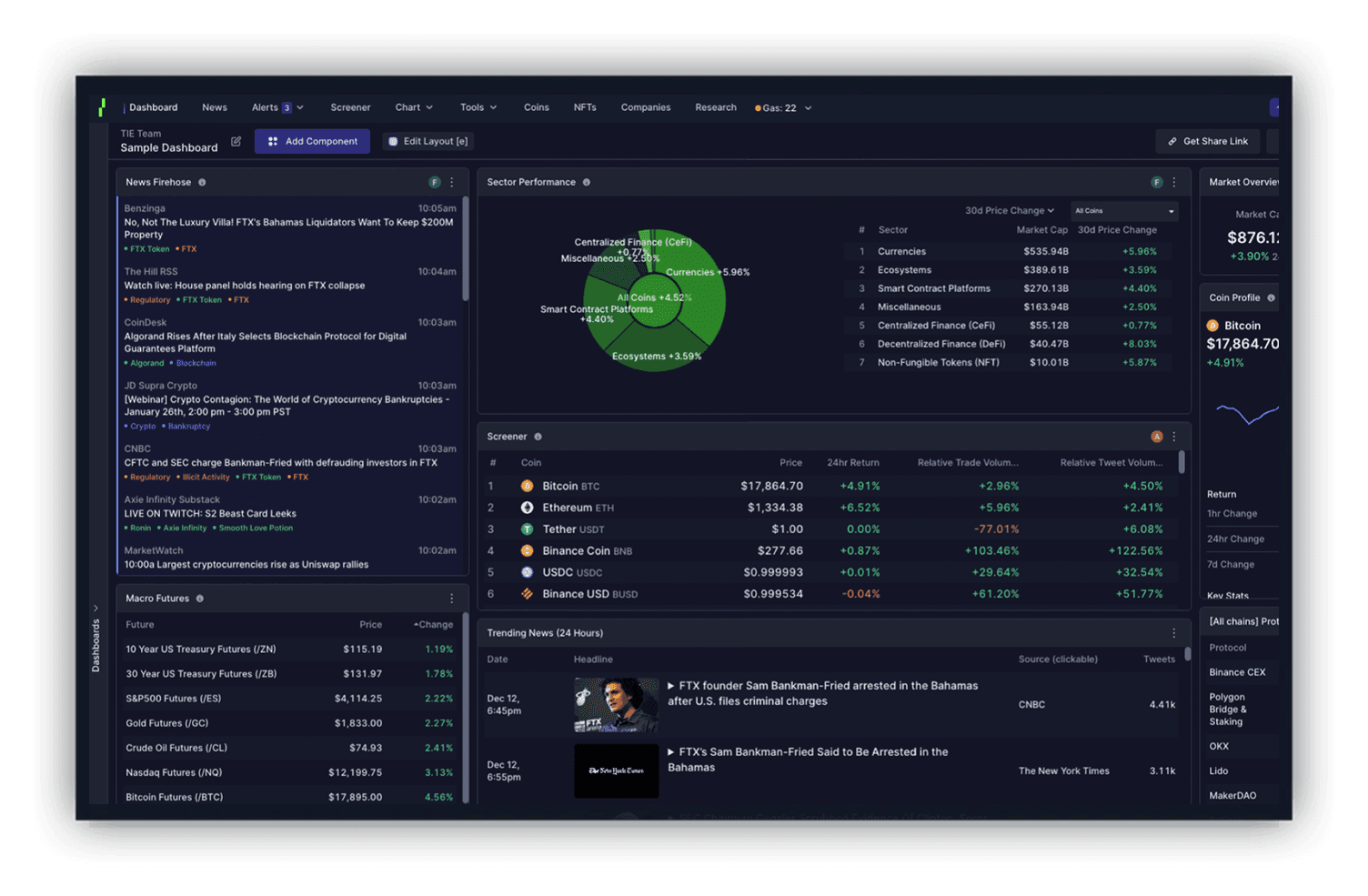Image resolution: width=1368 pixels, height=896 pixels.
Task: Open Screener three-dot menu
Action: click(x=1174, y=437)
